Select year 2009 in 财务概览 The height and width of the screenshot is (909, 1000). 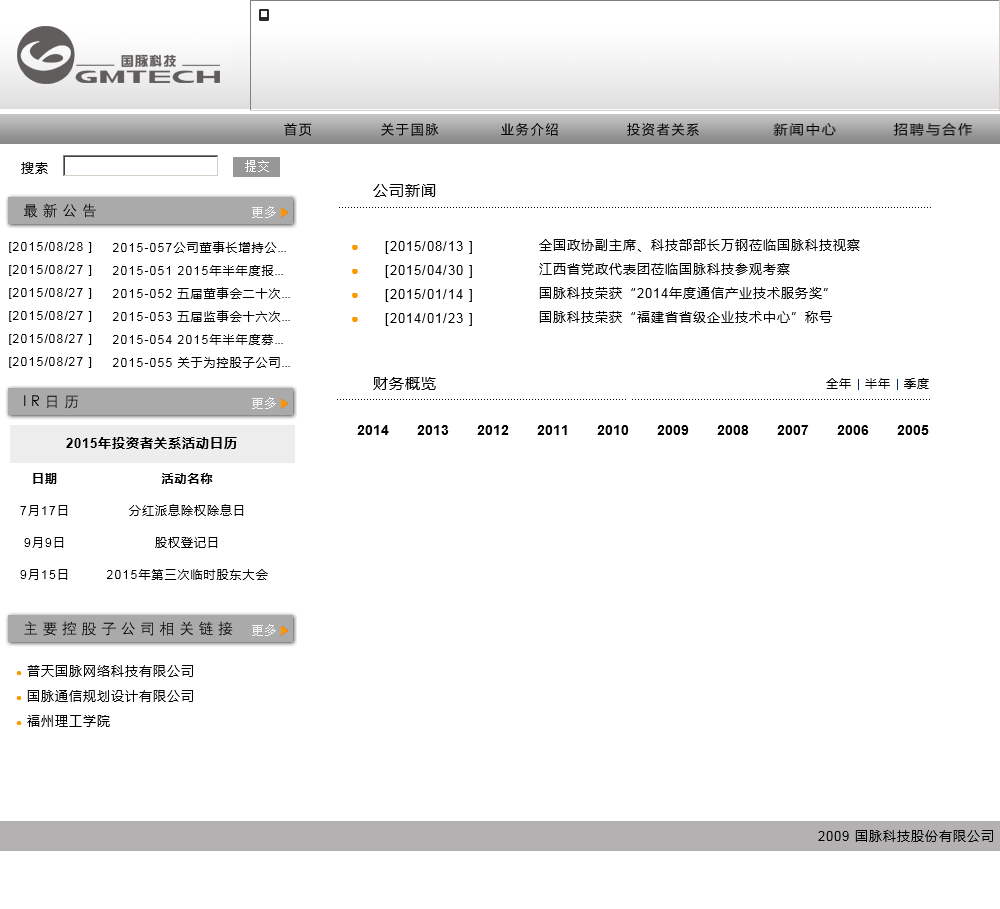(672, 431)
